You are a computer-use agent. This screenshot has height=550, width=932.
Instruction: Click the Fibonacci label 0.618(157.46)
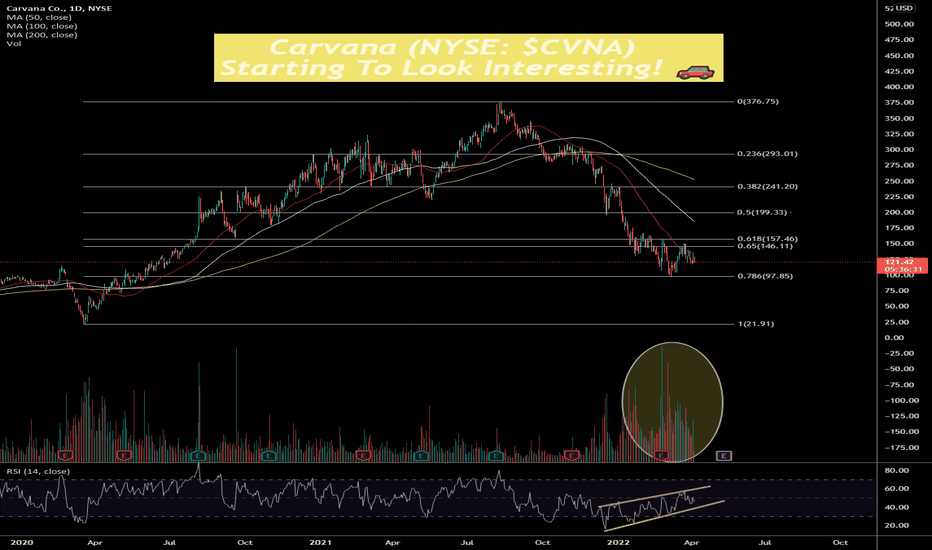767,239
